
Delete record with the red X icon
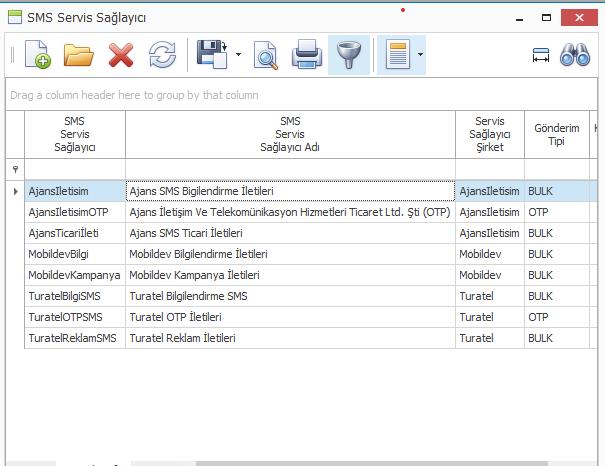pyautogui.click(x=121, y=55)
